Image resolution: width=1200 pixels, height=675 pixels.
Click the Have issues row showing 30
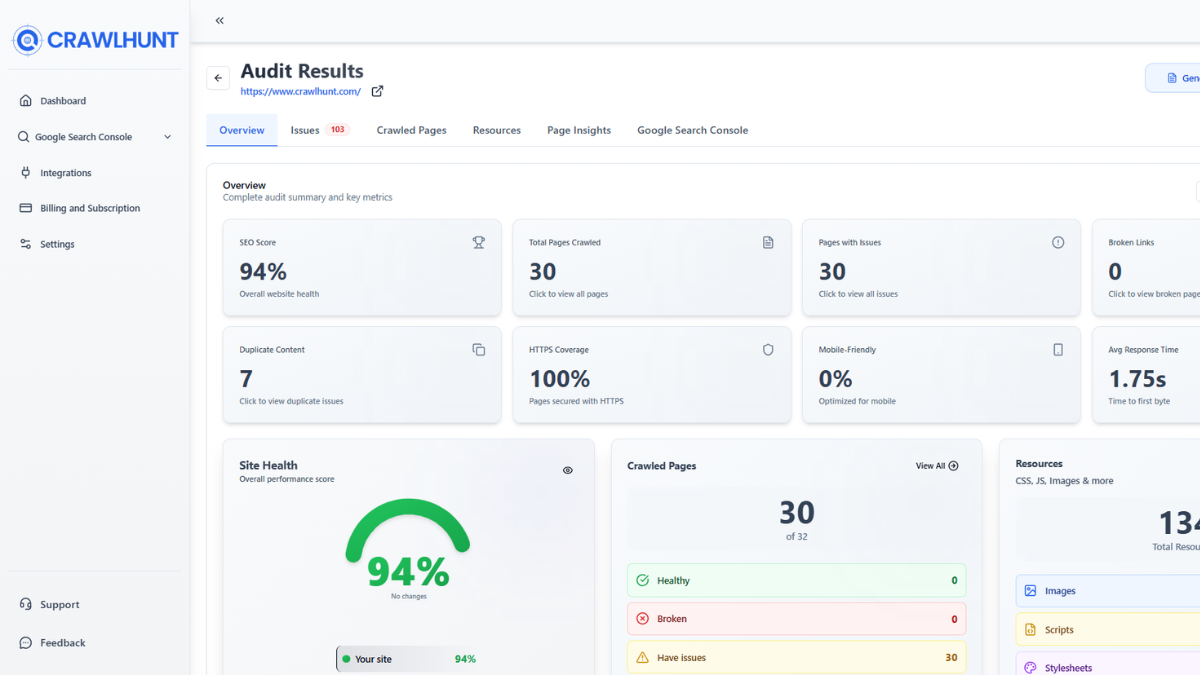coord(797,657)
